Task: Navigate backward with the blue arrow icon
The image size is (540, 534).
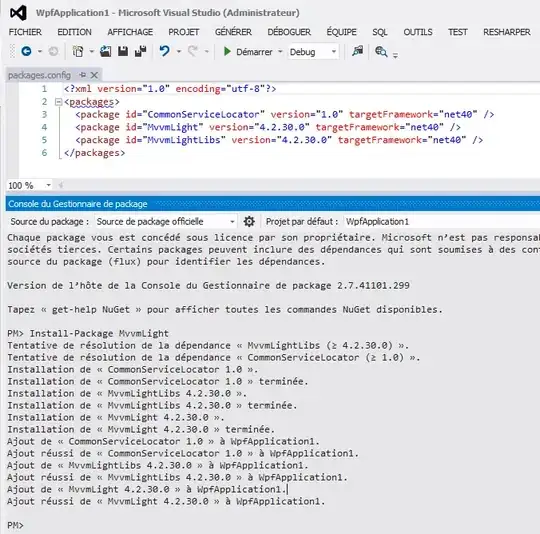Action: point(27,52)
